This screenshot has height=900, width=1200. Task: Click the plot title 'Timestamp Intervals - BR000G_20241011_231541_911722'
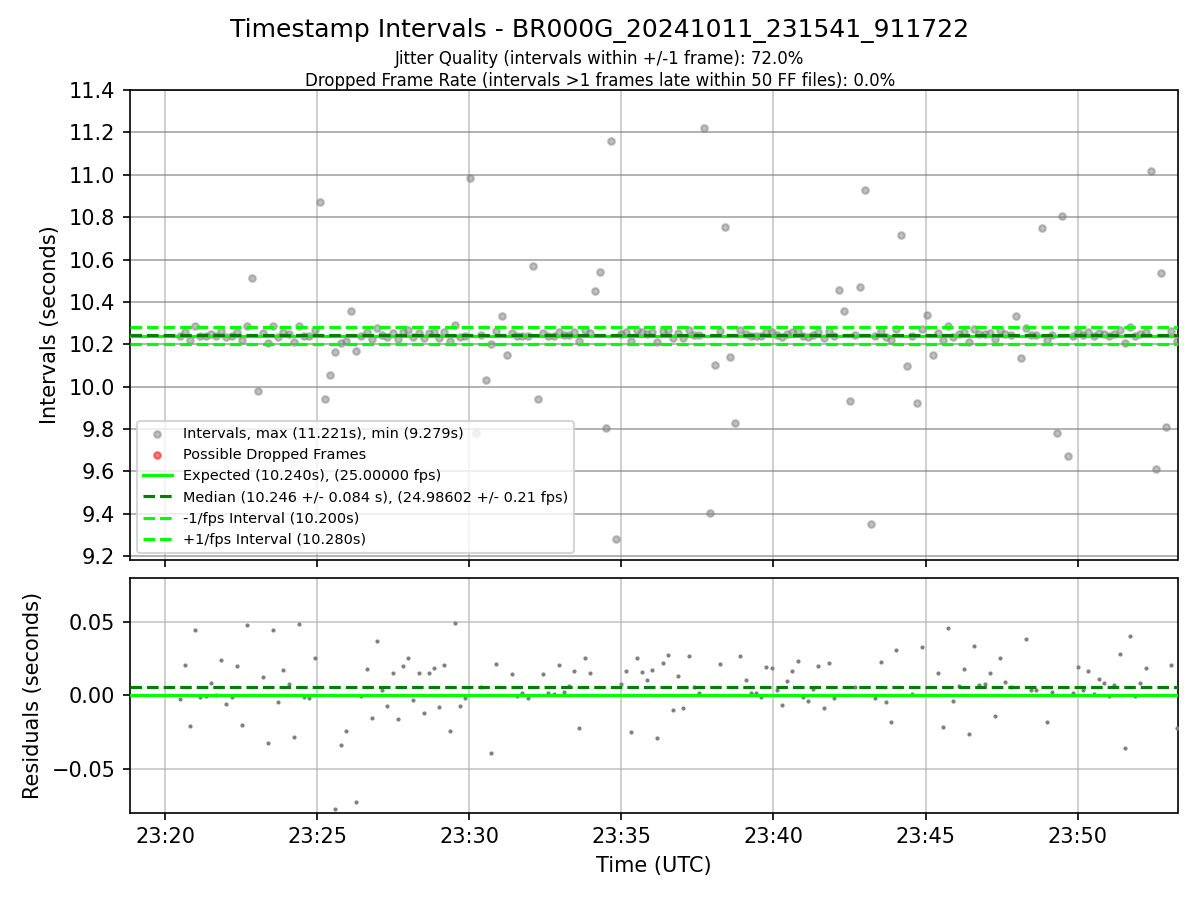[599, 29]
